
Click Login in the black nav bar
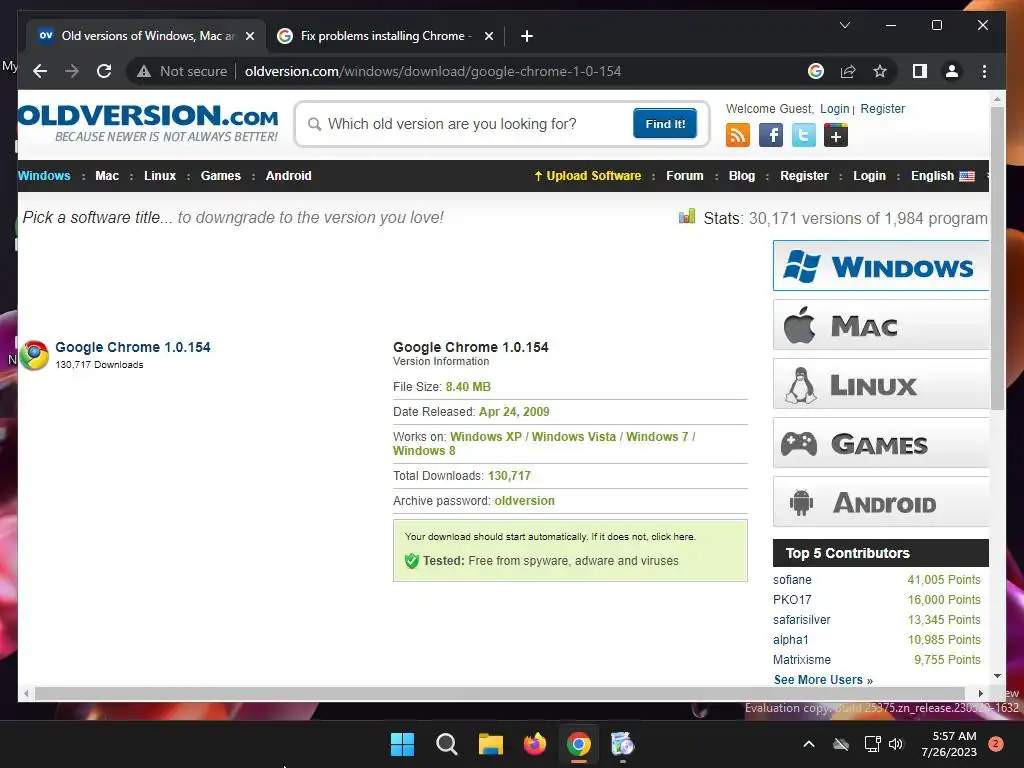pos(869,176)
